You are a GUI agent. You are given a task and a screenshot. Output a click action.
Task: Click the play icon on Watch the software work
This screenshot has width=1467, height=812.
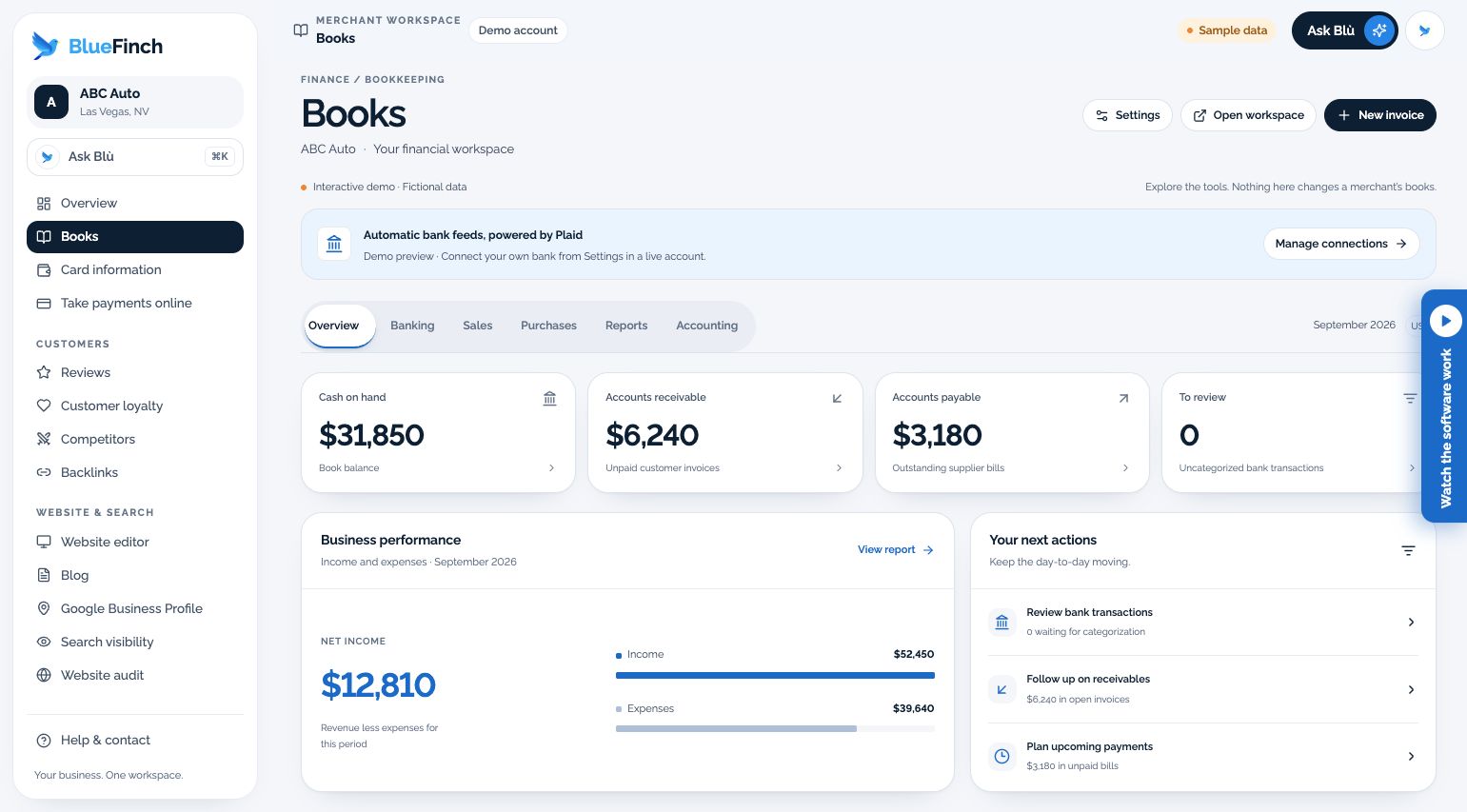(x=1445, y=321)
